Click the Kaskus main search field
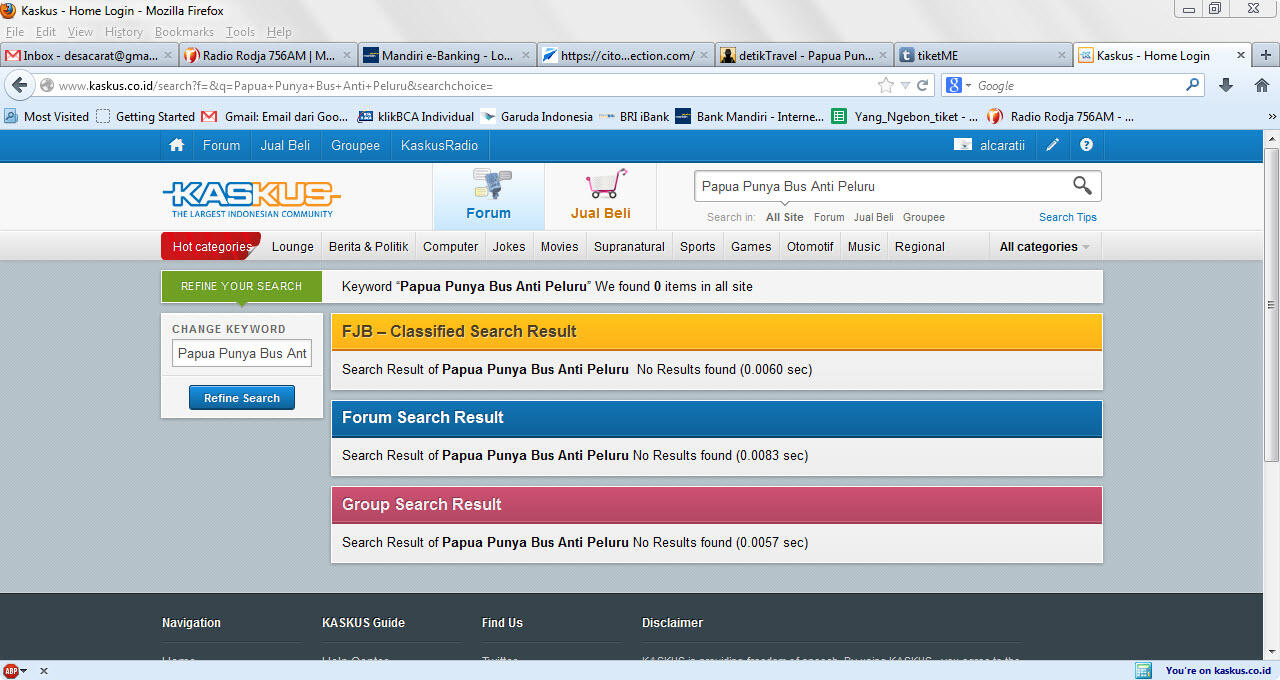1280x680 pixels. (880, 186)
